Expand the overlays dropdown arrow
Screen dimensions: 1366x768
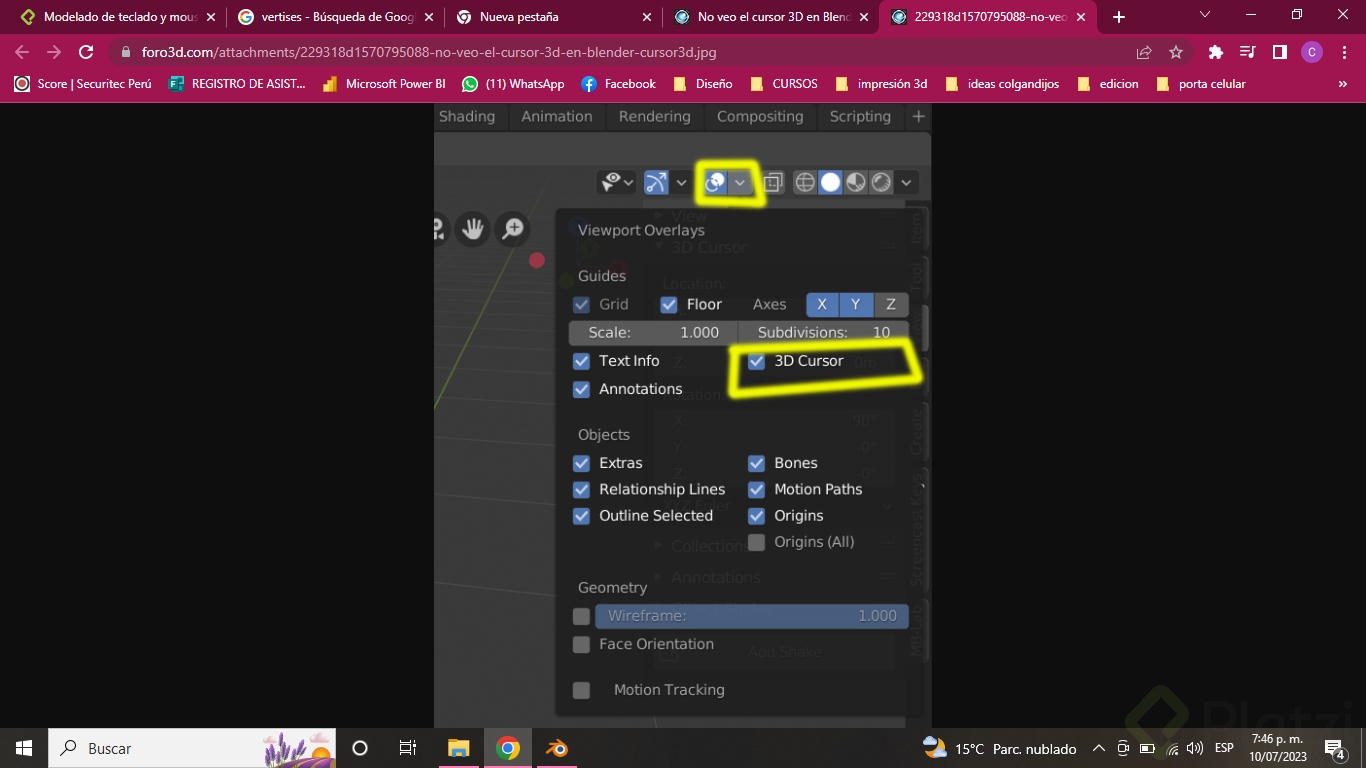click(740, 182)
